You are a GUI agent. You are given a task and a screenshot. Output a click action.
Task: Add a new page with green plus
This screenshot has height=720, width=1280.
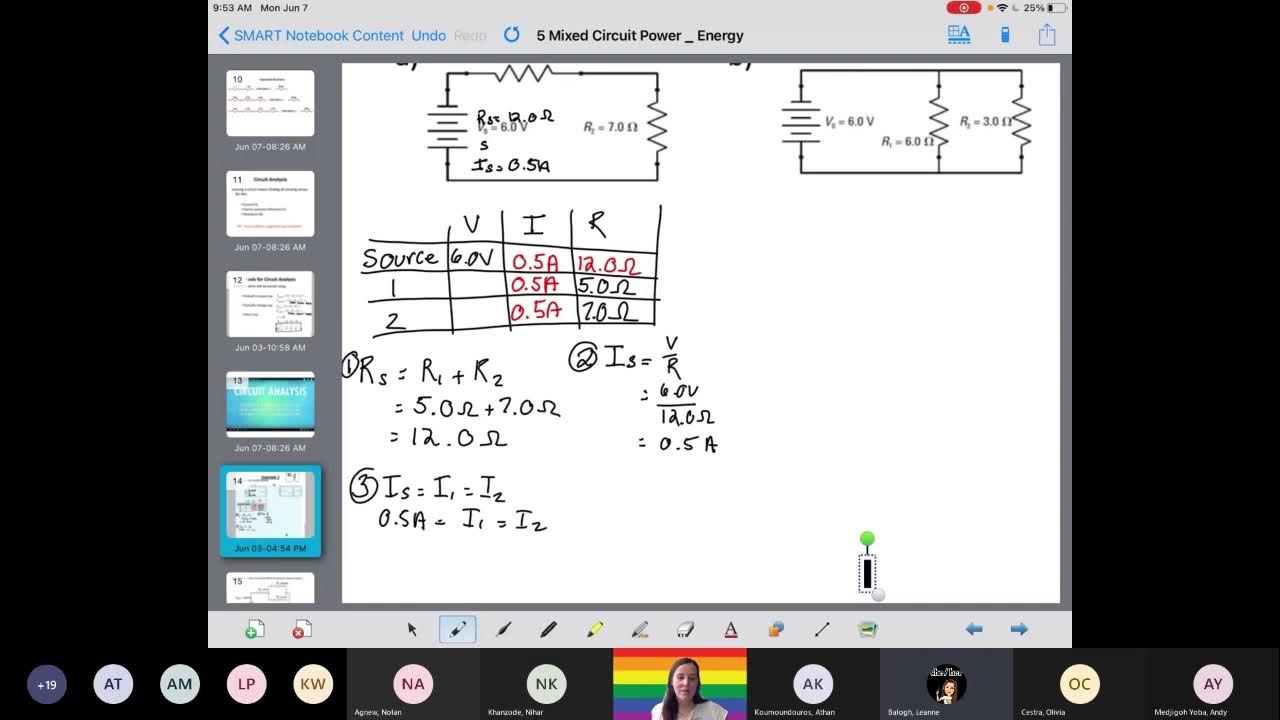click(x=255, y=629)
